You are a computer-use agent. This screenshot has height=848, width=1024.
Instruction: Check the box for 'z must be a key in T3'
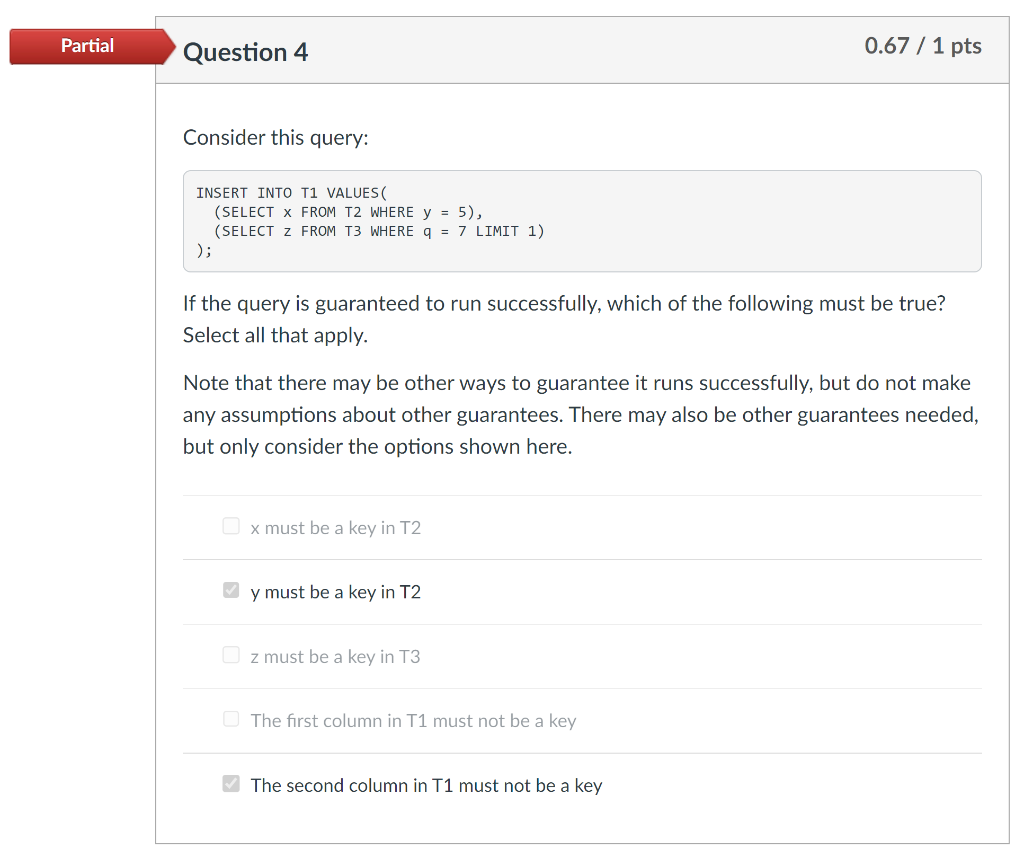tap(231, 655)
